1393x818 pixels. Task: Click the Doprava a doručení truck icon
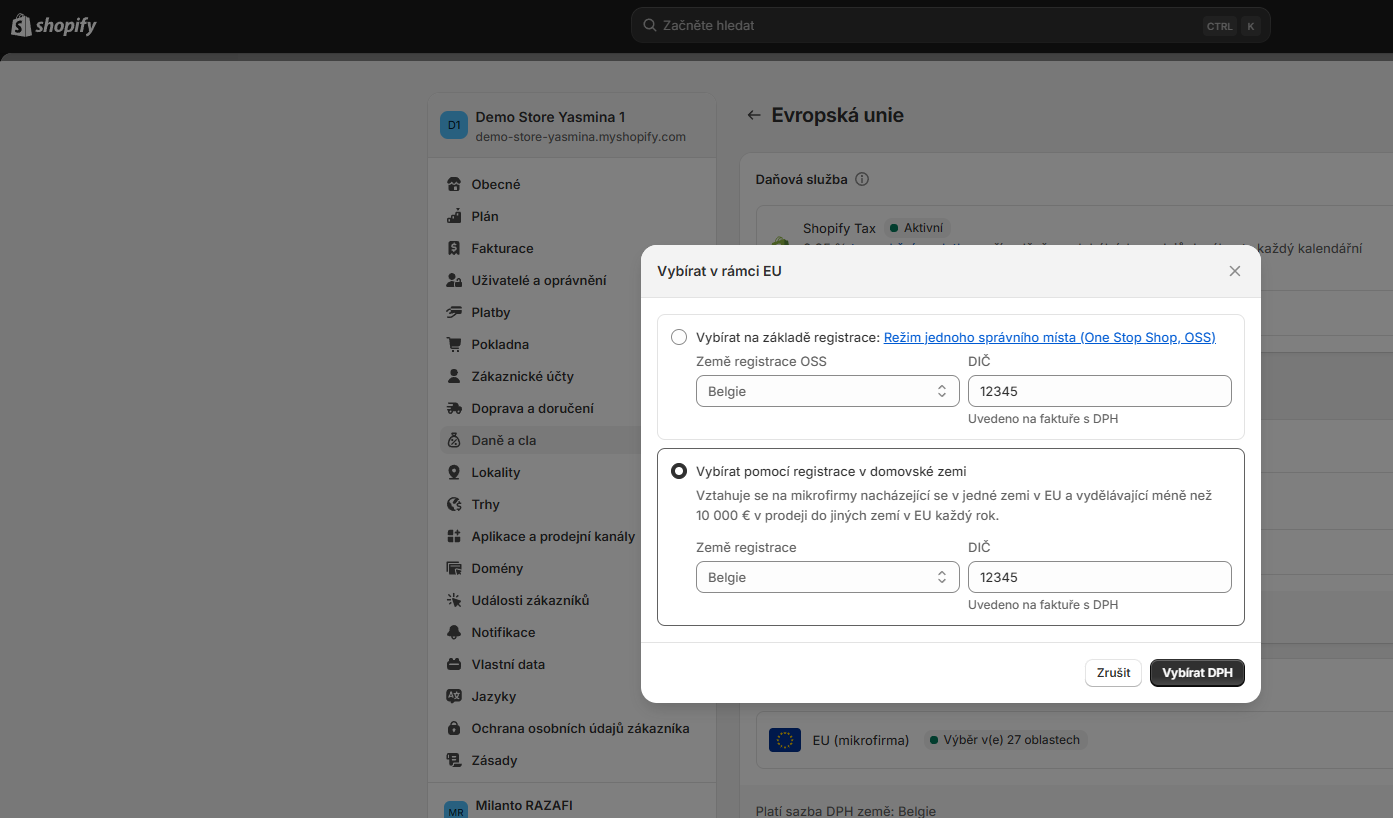(453, 408)
